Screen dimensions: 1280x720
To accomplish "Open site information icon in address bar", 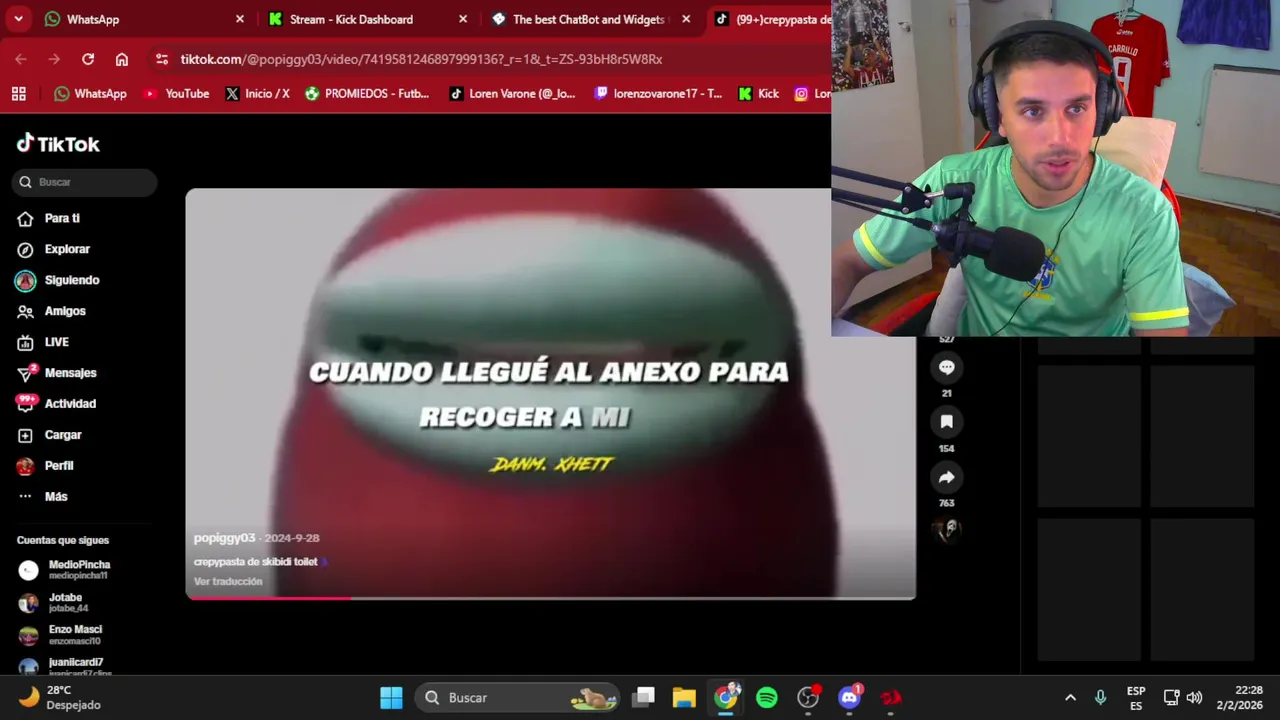I will point(162,59).
